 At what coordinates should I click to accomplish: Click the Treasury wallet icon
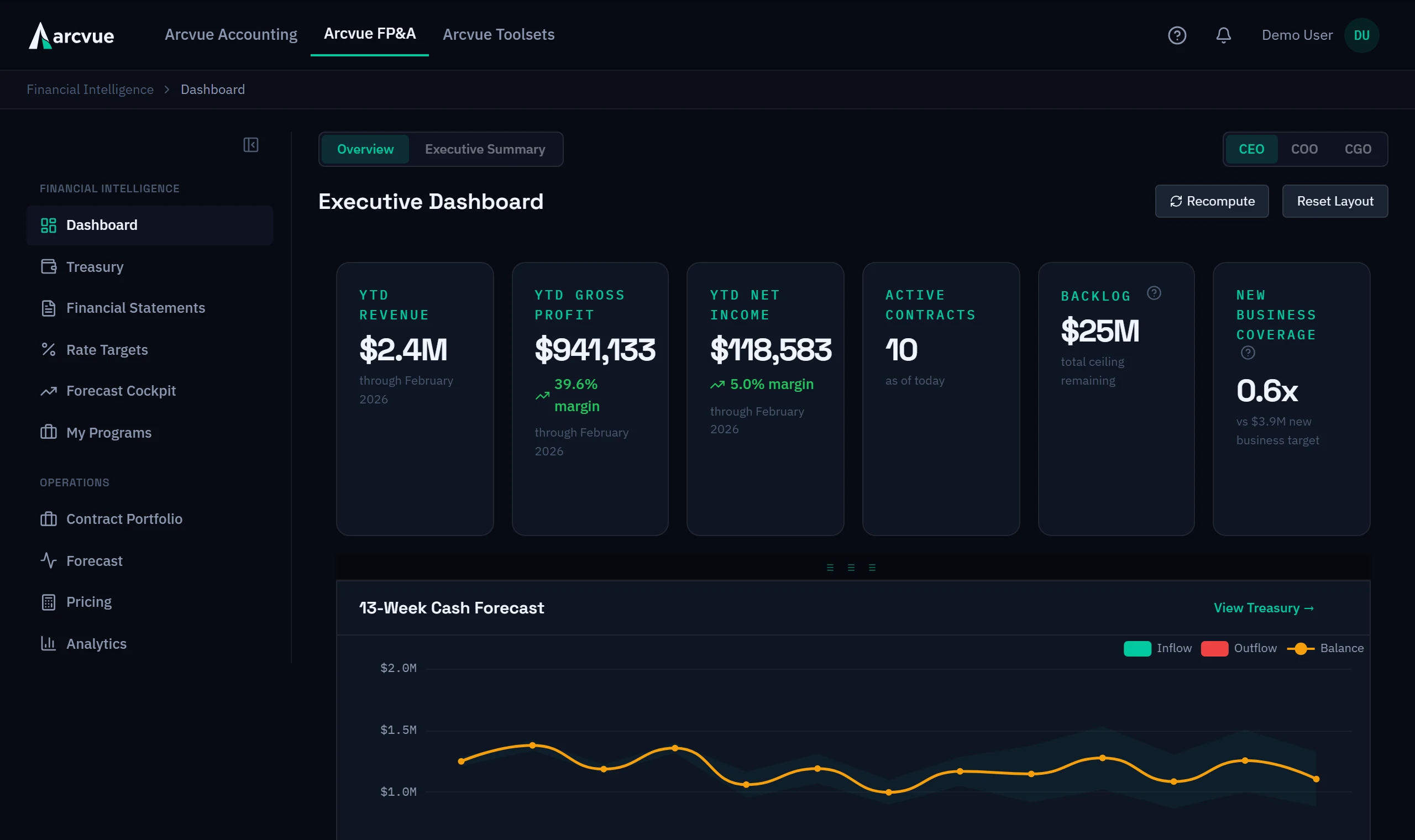(49, 266)
